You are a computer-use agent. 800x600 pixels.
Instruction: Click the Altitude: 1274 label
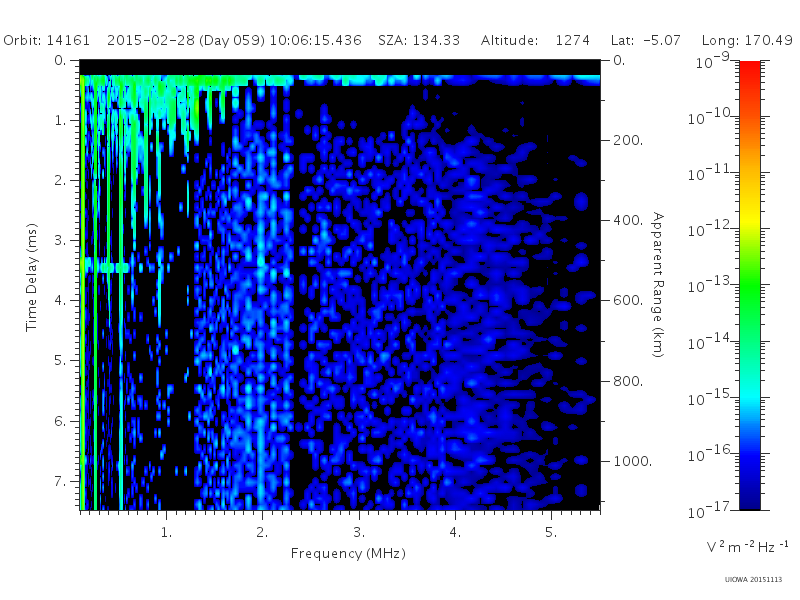point(535,40)
